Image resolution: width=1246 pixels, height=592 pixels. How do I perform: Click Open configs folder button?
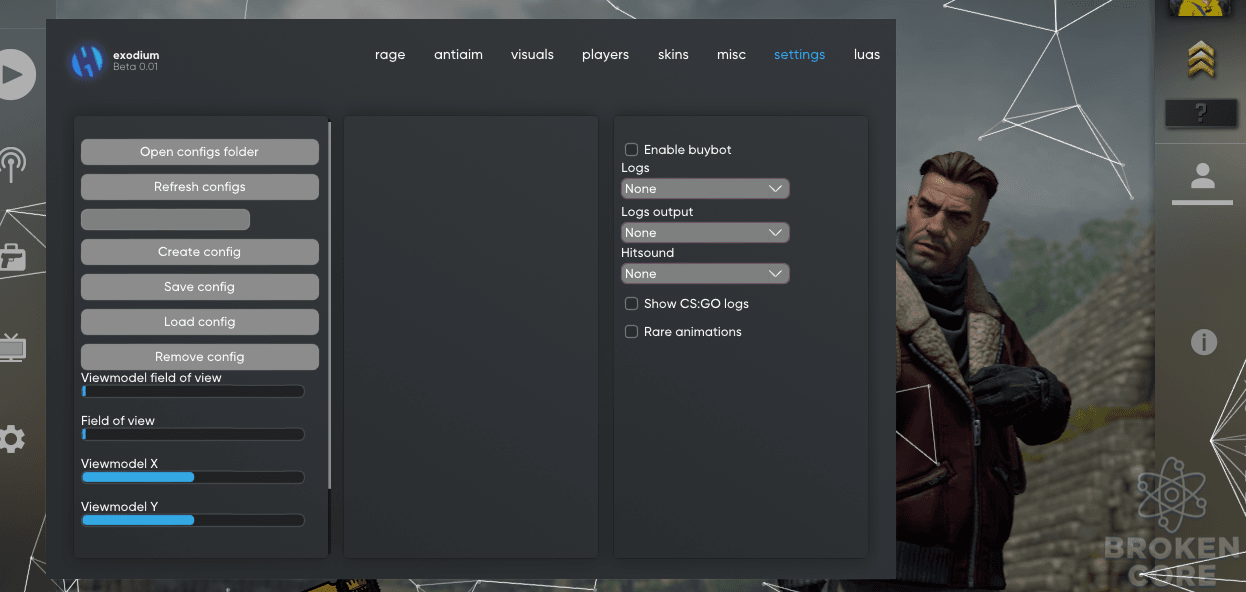click(x=200, y=152)
